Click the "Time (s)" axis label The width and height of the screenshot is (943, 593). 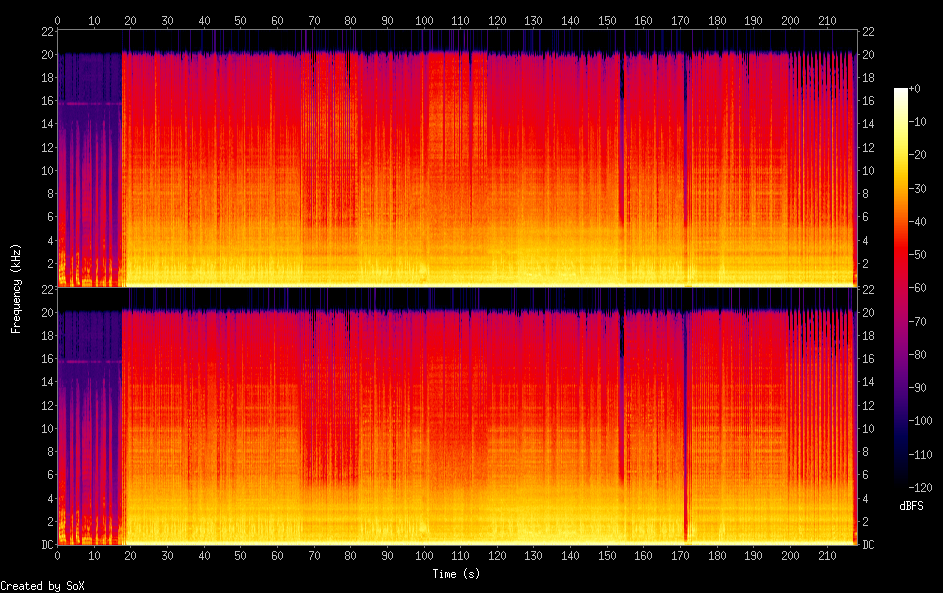click(x=456, y=574)
